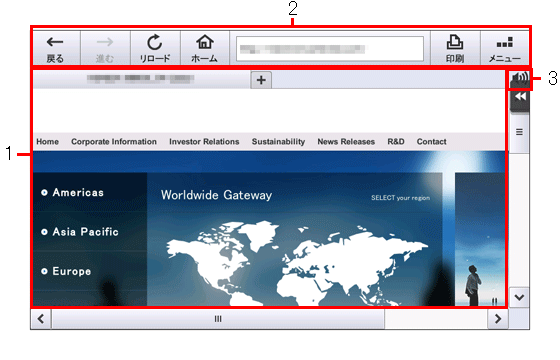Click the horizontal scrollbar right arrow

[498, 319]
